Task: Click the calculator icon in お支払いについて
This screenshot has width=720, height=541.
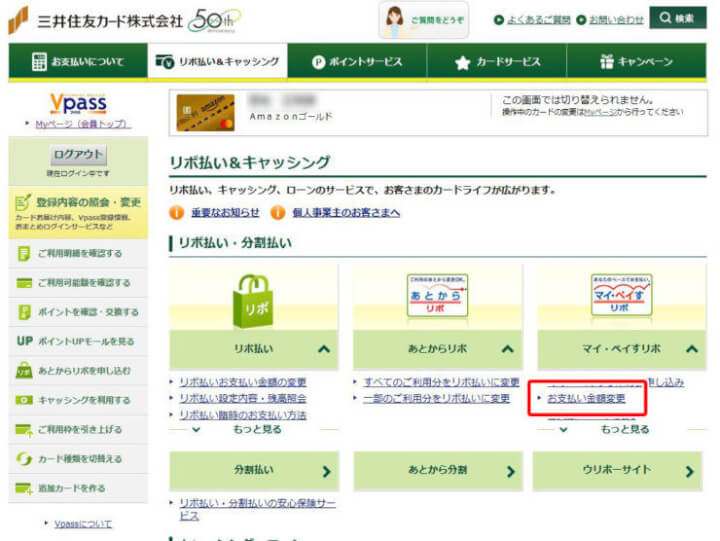Action: tap(39, 62)
